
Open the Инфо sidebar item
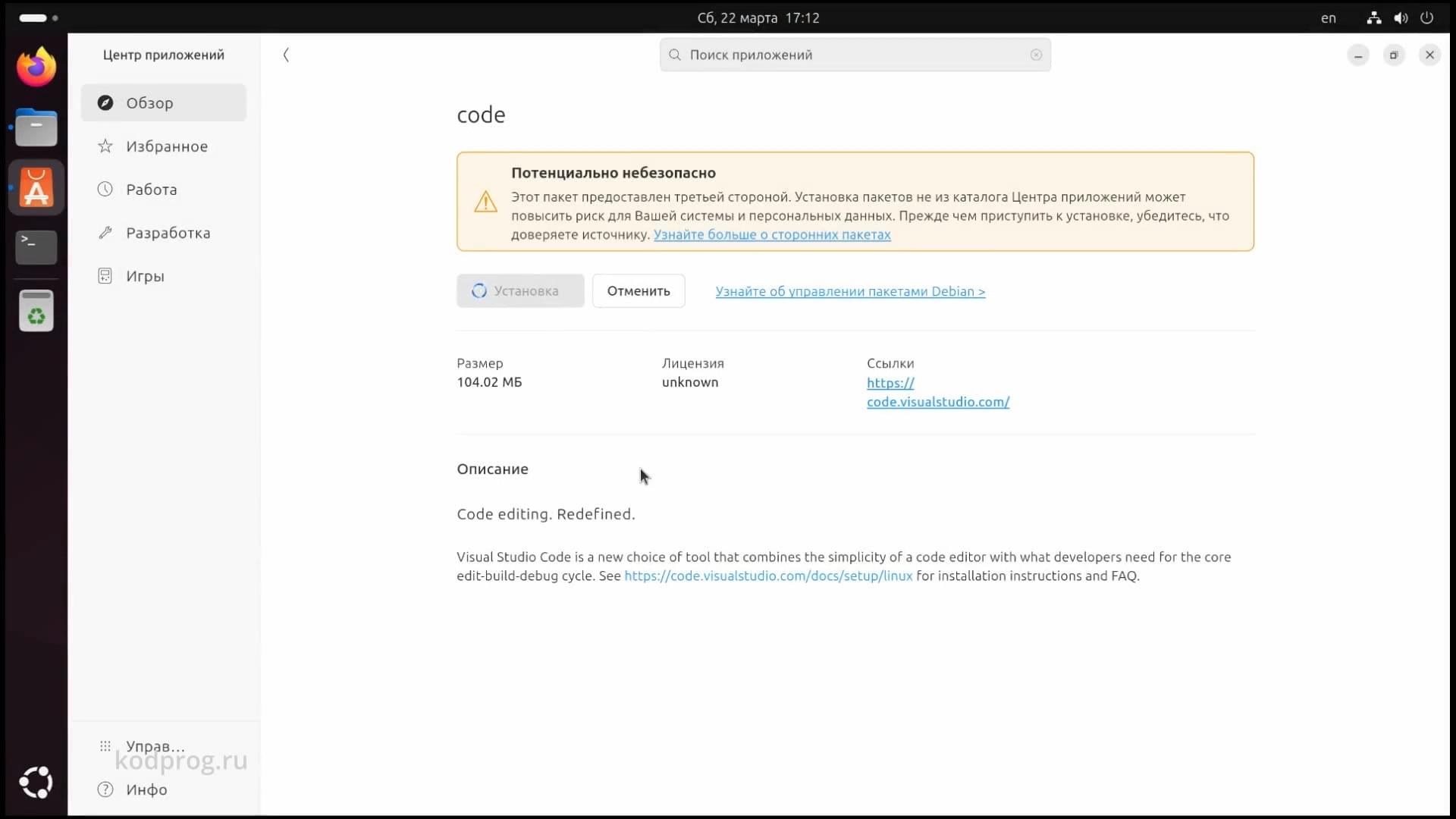(x=164, y=789)
